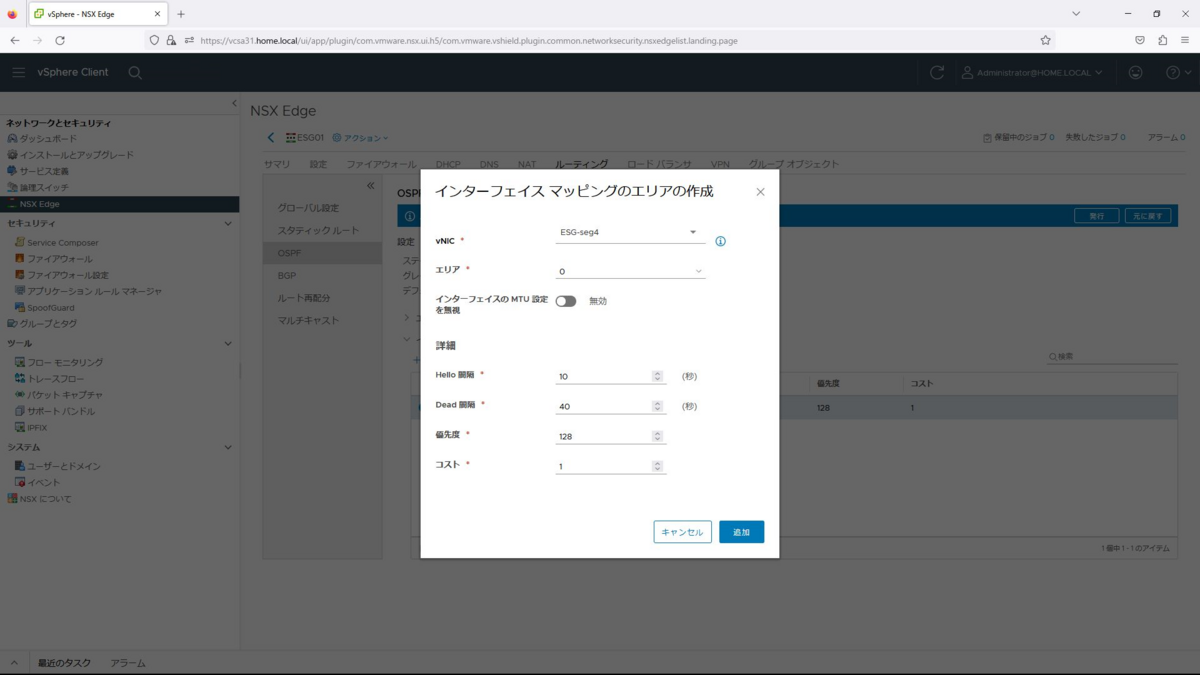Collapse the routing side menu chevrons
Image resolution: width=1200 pixels, height=675 pixels.
coord(370,186)
